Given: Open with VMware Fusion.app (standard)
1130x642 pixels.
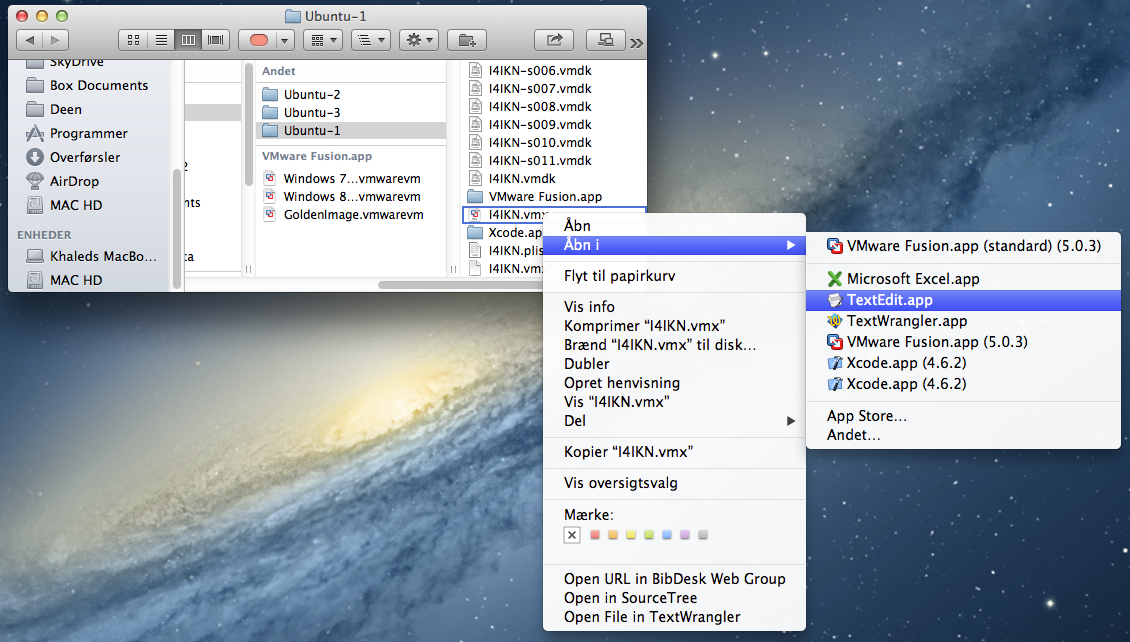Looking at the screenshot, I should (964, 246).
